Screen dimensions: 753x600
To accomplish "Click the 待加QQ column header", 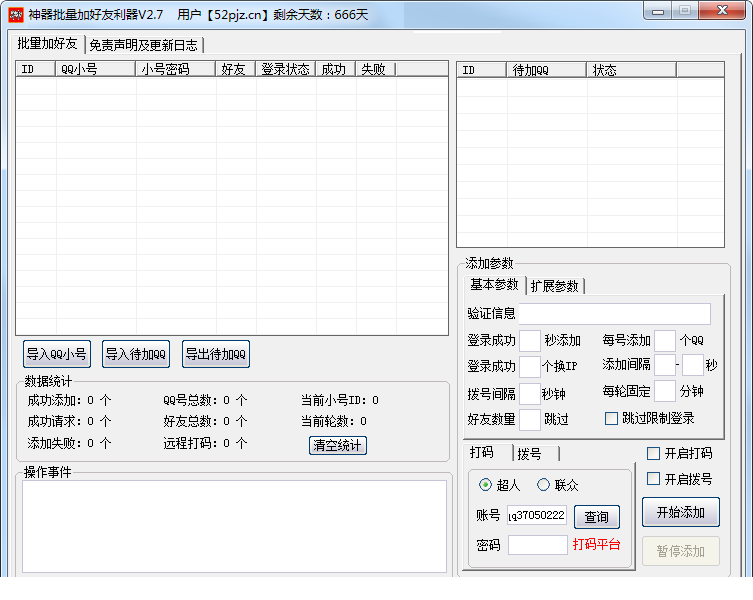I will 547,70.
